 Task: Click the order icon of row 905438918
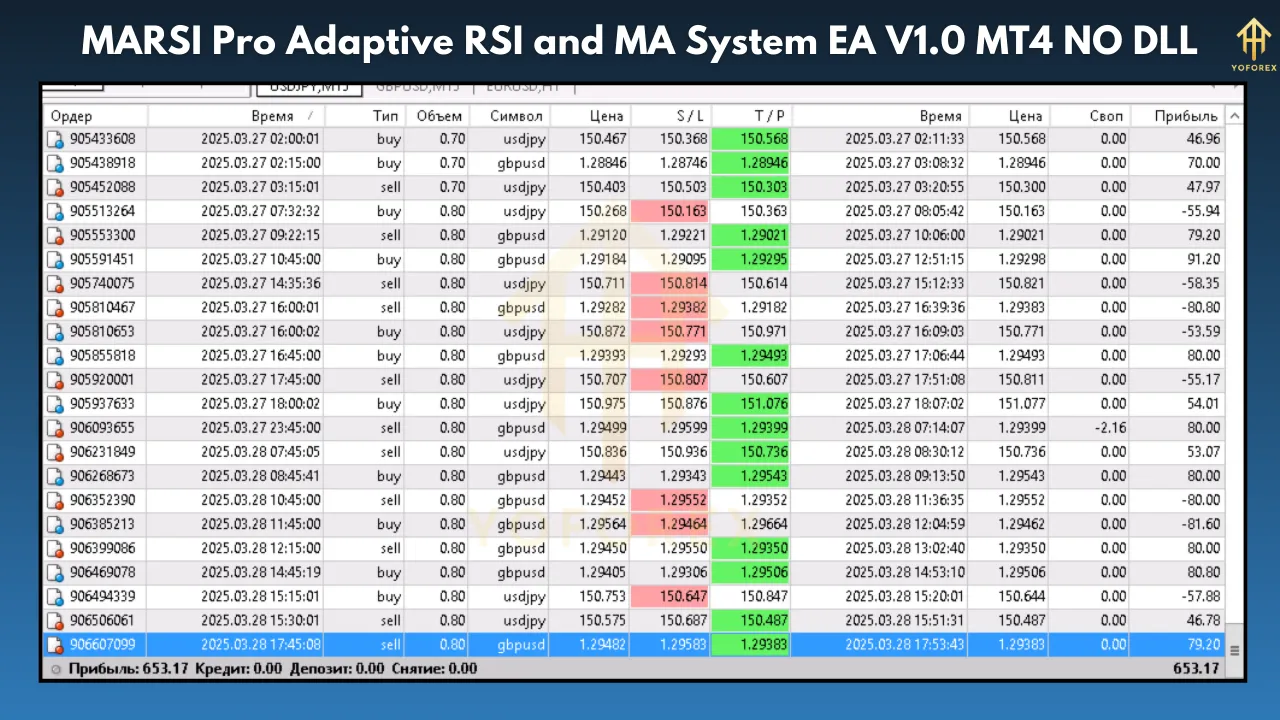click(57, 163)
